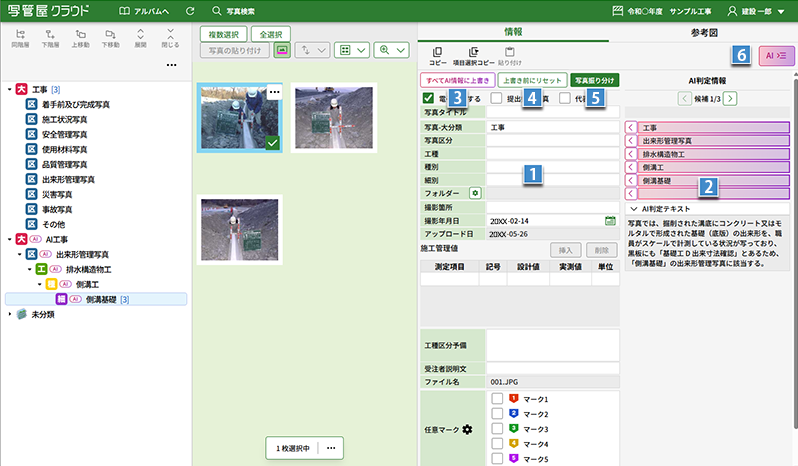This screenshot has height=466, width=798.
Task: Open the calendar icon for 撮影年月日
Action: tap(610, 220)
